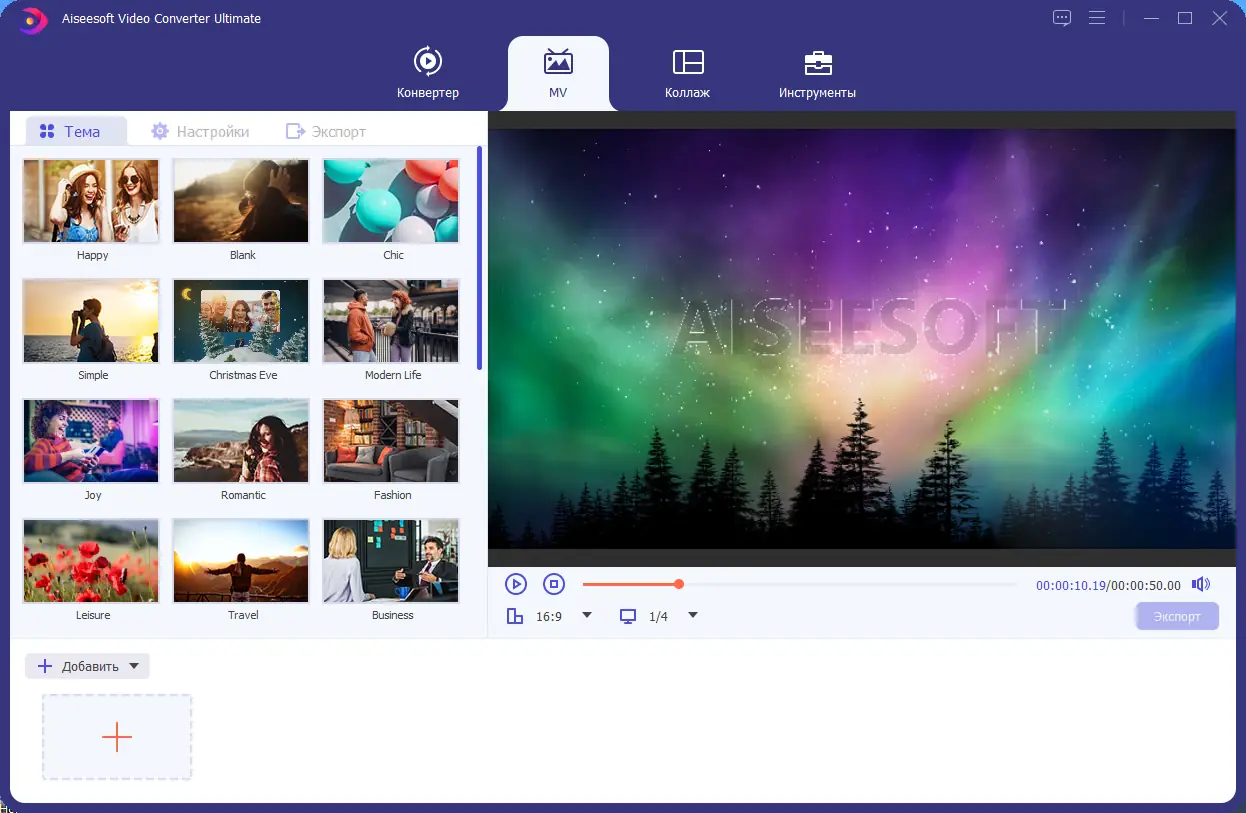Select the Simple theme thumbnail
Screen dimensions: 1246x813
[x=91, y=321]
